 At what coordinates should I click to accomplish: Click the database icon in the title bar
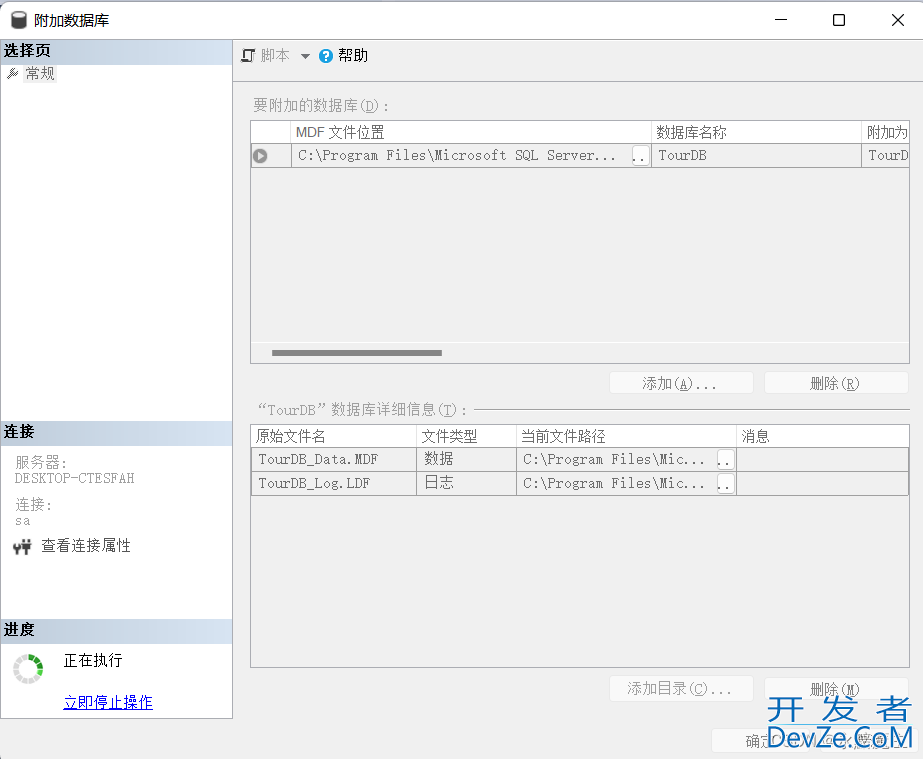(x=19, y=20)
